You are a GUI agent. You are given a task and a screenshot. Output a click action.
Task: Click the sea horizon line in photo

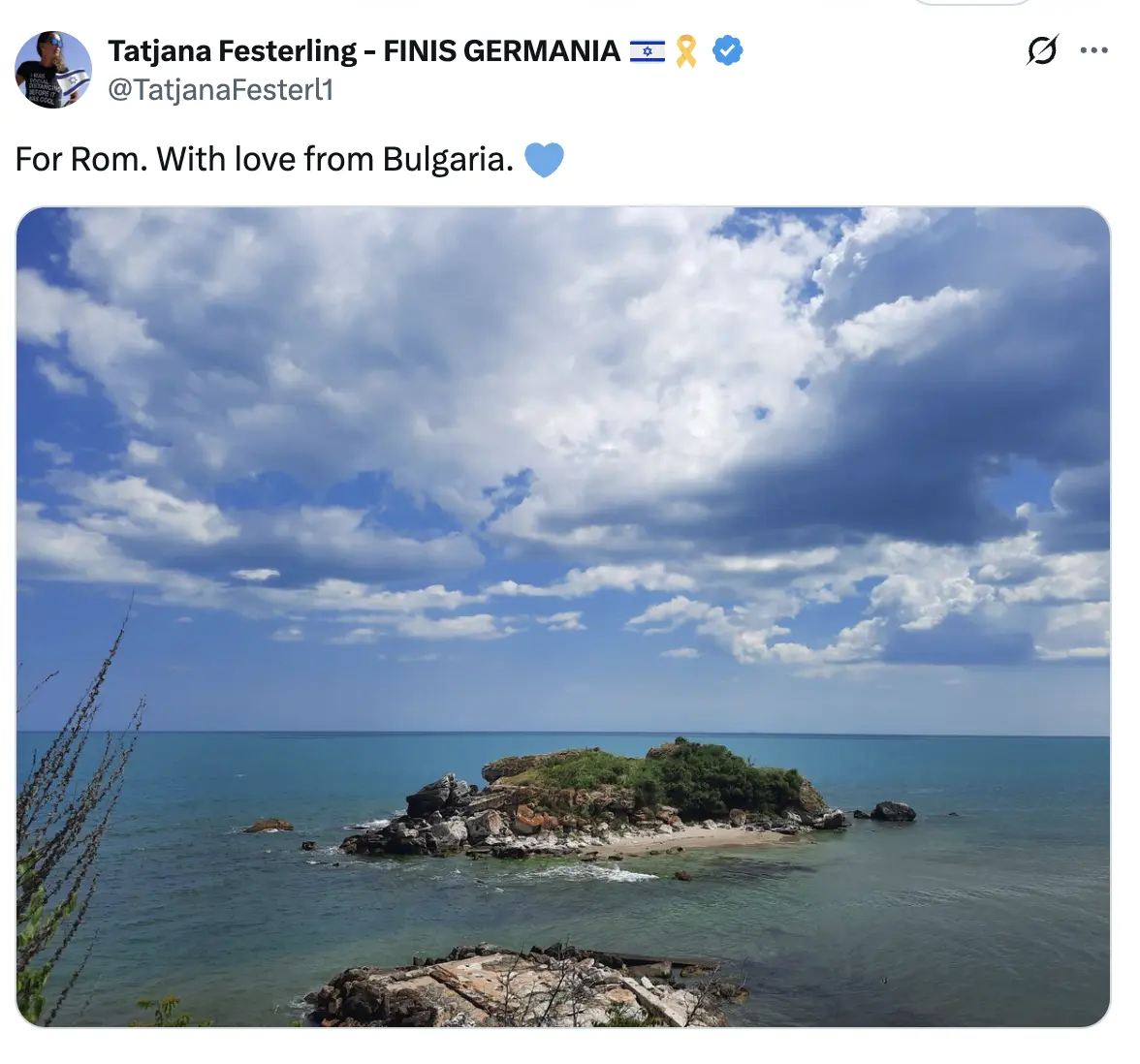tap(562, 733)
